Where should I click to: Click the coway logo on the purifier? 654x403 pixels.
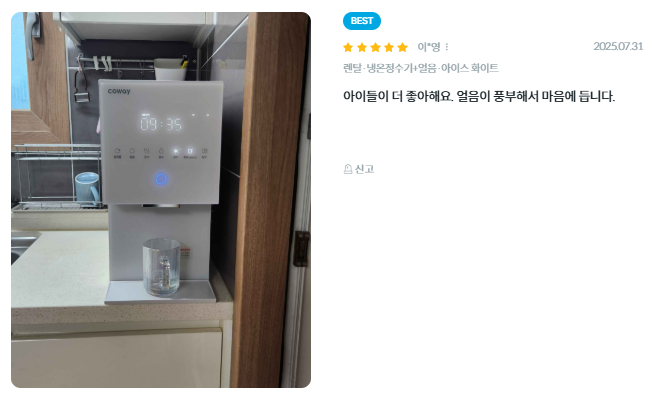click(119, 91)
